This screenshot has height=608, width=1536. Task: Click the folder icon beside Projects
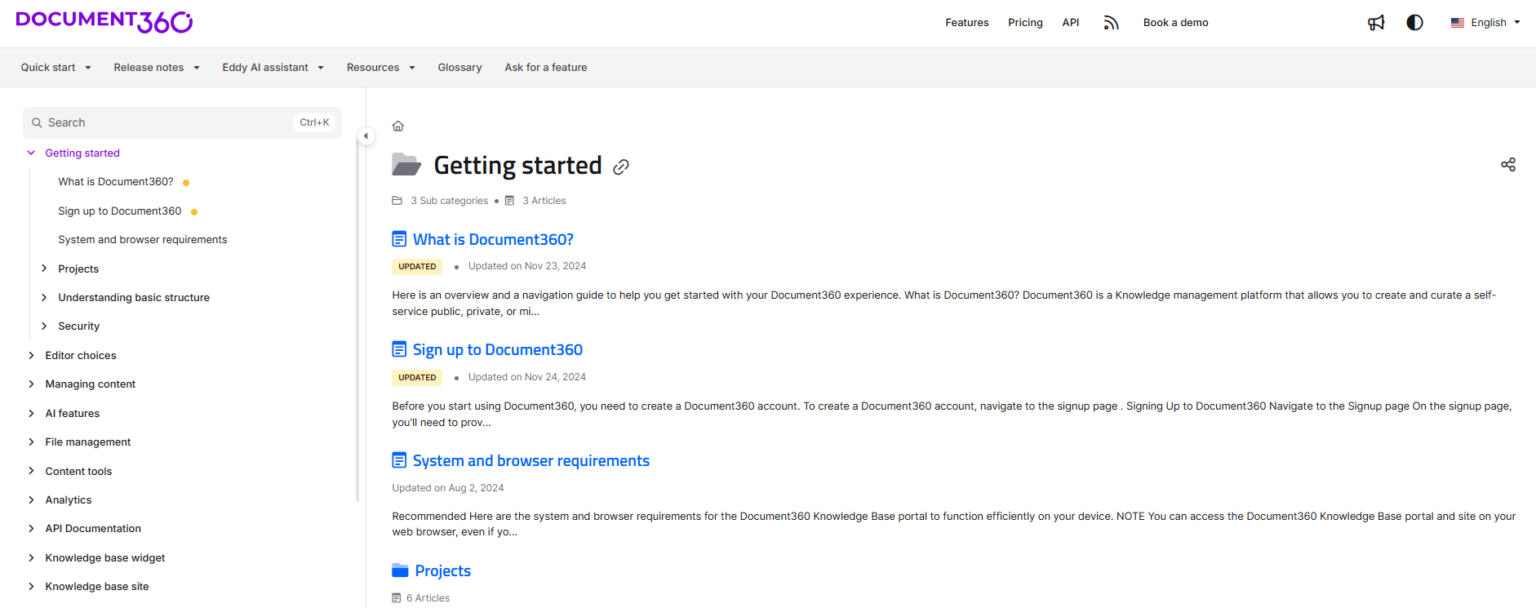[399, 570]
